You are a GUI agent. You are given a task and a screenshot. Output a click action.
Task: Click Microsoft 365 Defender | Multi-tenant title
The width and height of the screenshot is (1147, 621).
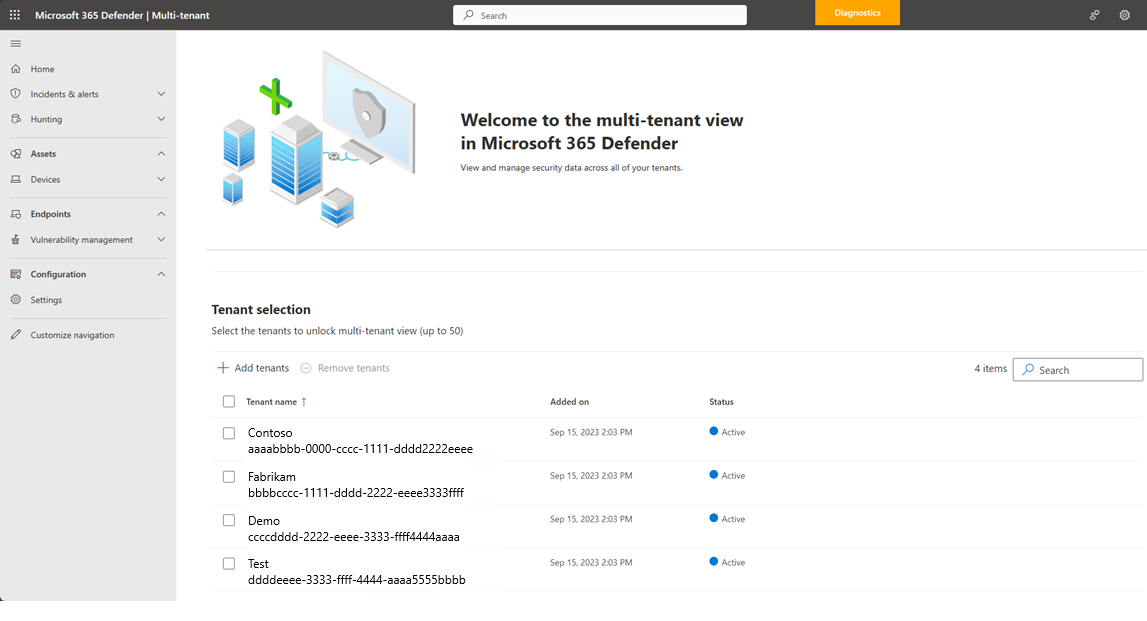click(122, 15)
